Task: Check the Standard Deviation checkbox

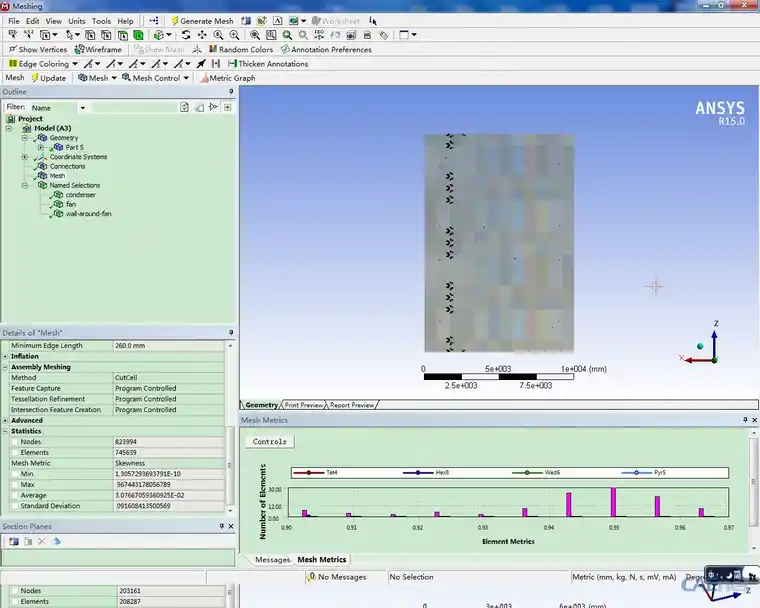Action: click(15, 506)
